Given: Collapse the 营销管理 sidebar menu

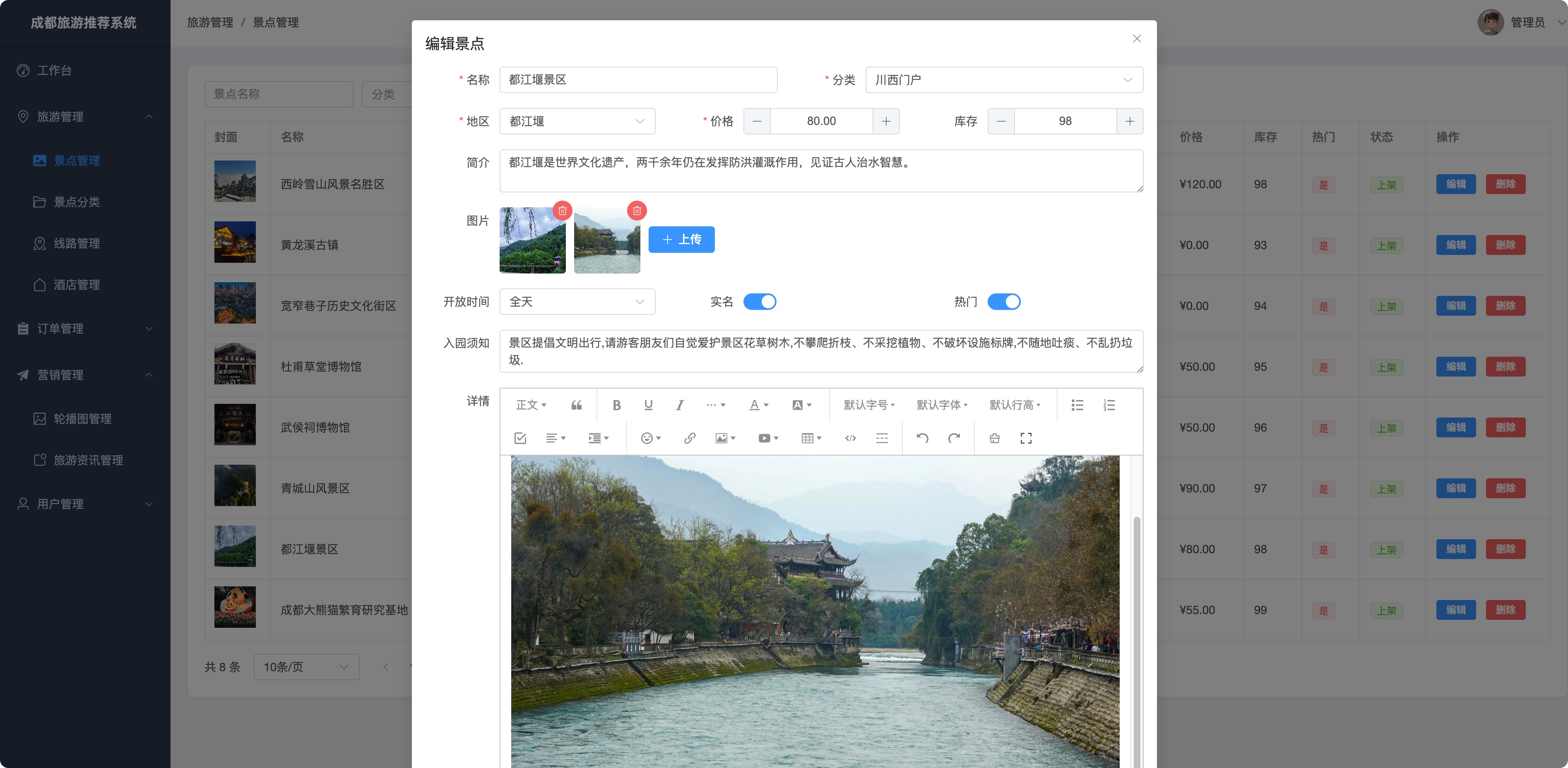Looking at the screenshot, I should pyautogui.click(x=85, y=375).
